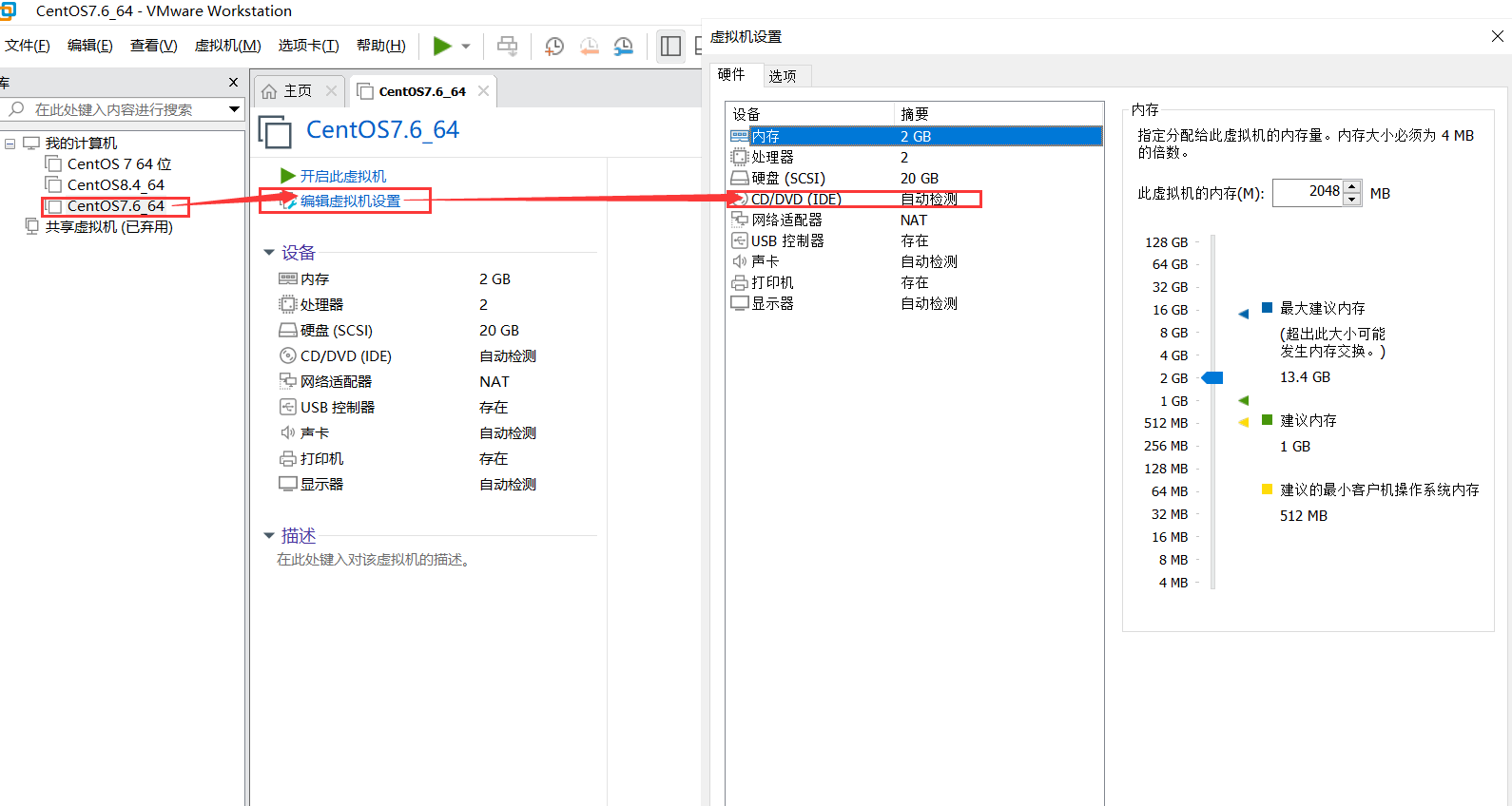
Task: Click yellow minimum memory marker at 512 MB
Action: (x=1243, y=422)
